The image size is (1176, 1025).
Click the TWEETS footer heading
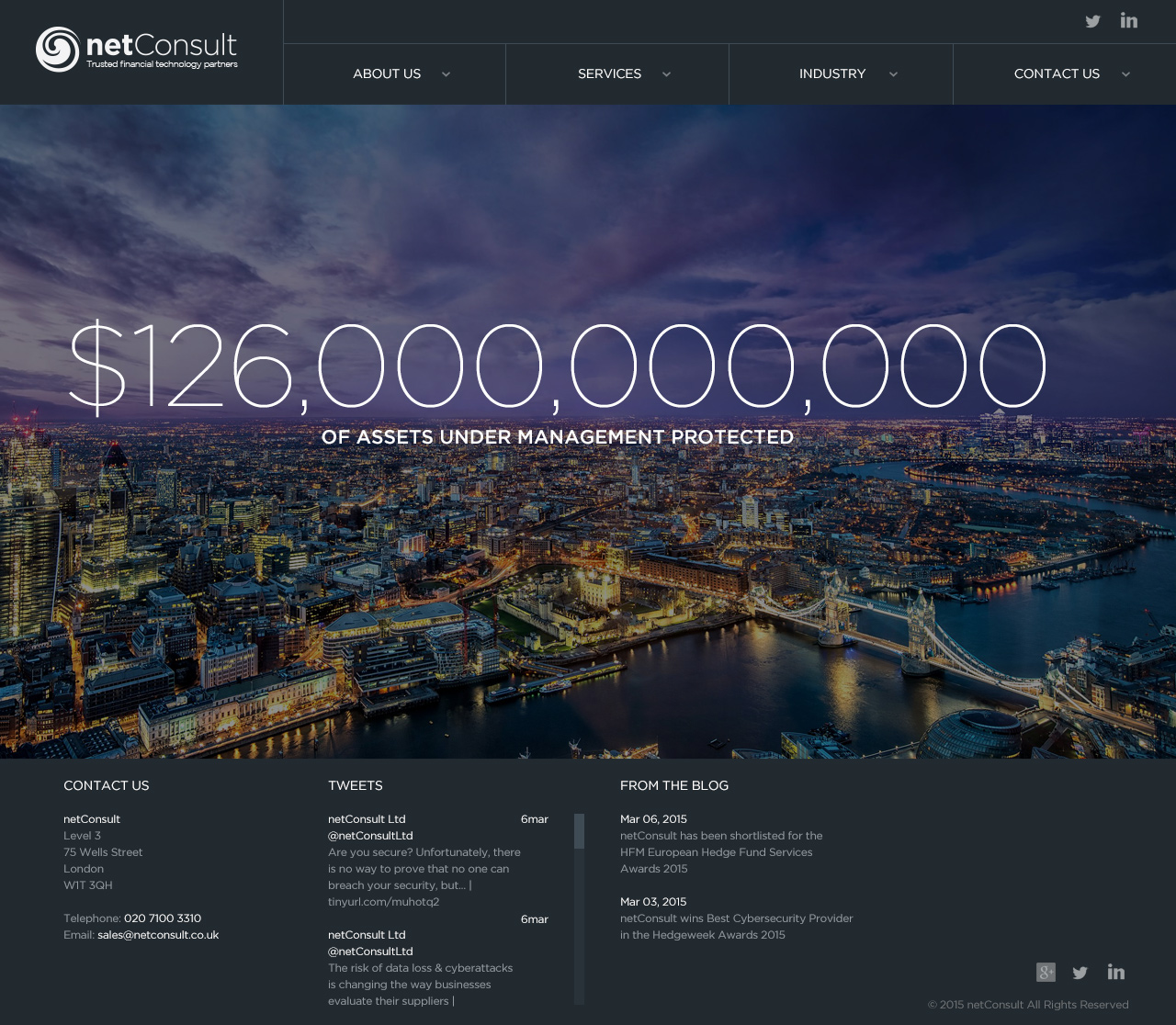click(x=356, y=785)
